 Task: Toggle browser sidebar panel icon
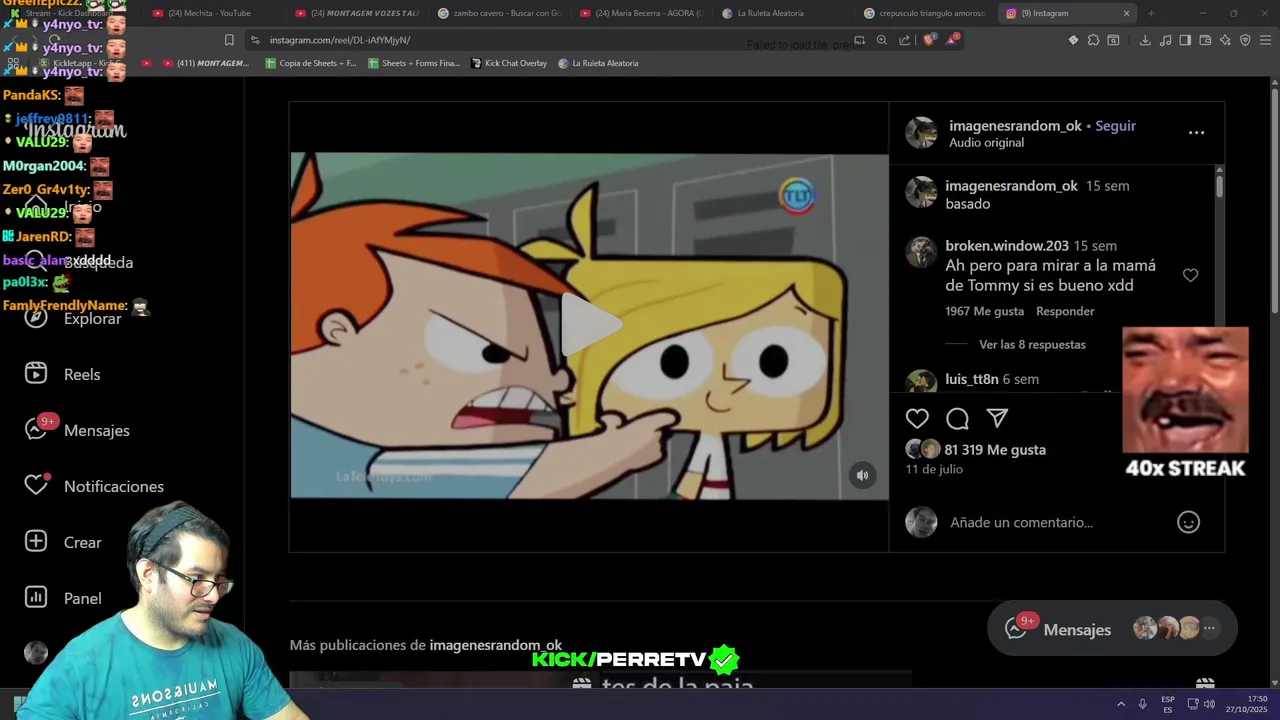[x=1185, y=40]
